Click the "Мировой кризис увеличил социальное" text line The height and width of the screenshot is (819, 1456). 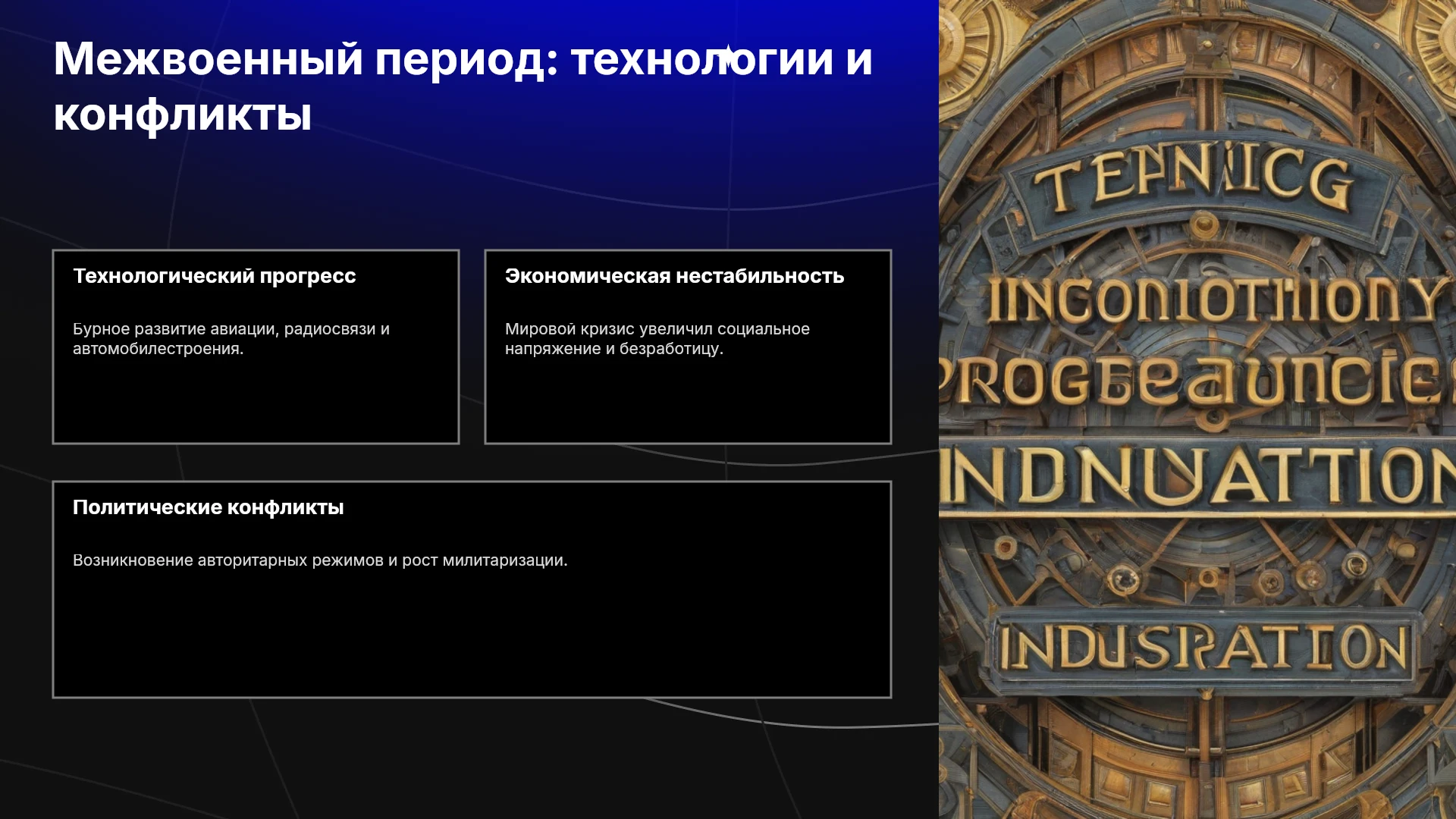657,329
